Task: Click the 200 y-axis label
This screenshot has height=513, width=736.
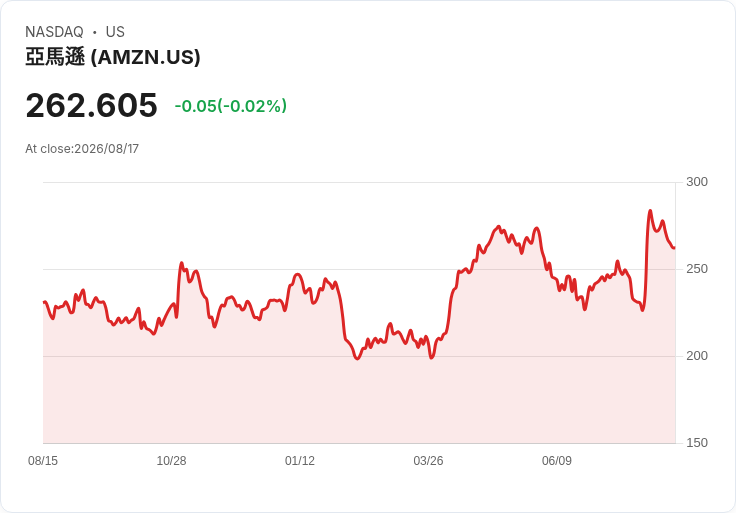Action: pos(697,356)
